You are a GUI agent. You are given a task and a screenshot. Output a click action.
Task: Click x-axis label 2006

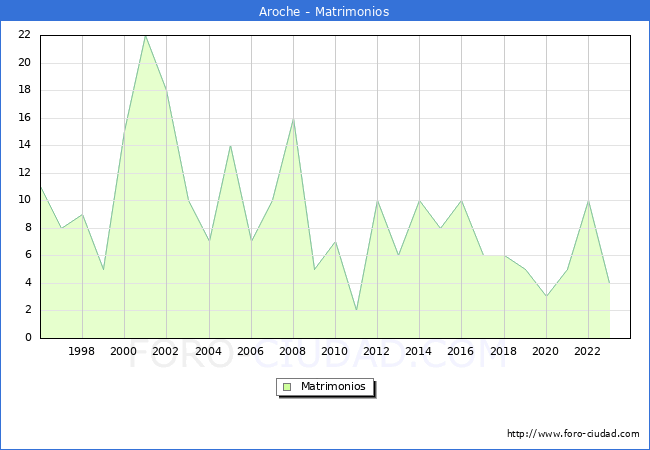click(x=250, y=351)
